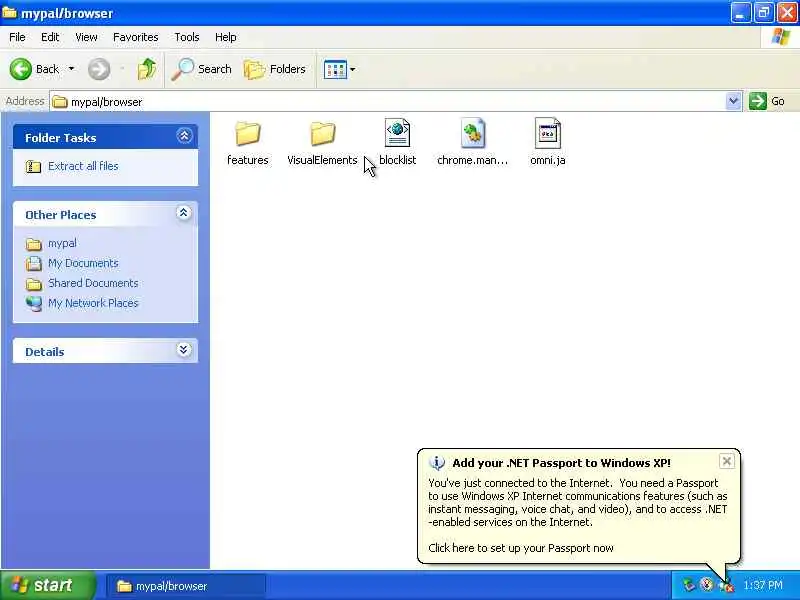800x600 pixels.
Task: Open the View menu
Action: pos(86,37)
